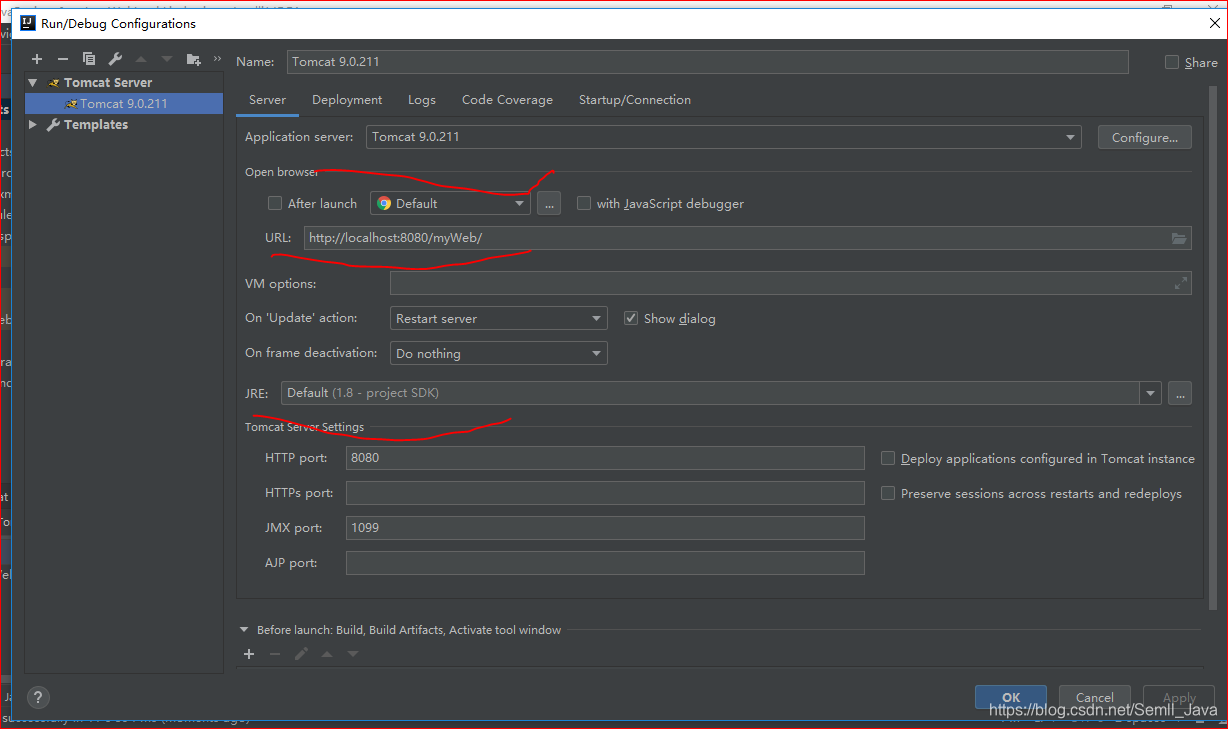The image size is (1228, 729).
Task: Check Preserve sessions across restarts and redeploys
Action: pos(888,493)
